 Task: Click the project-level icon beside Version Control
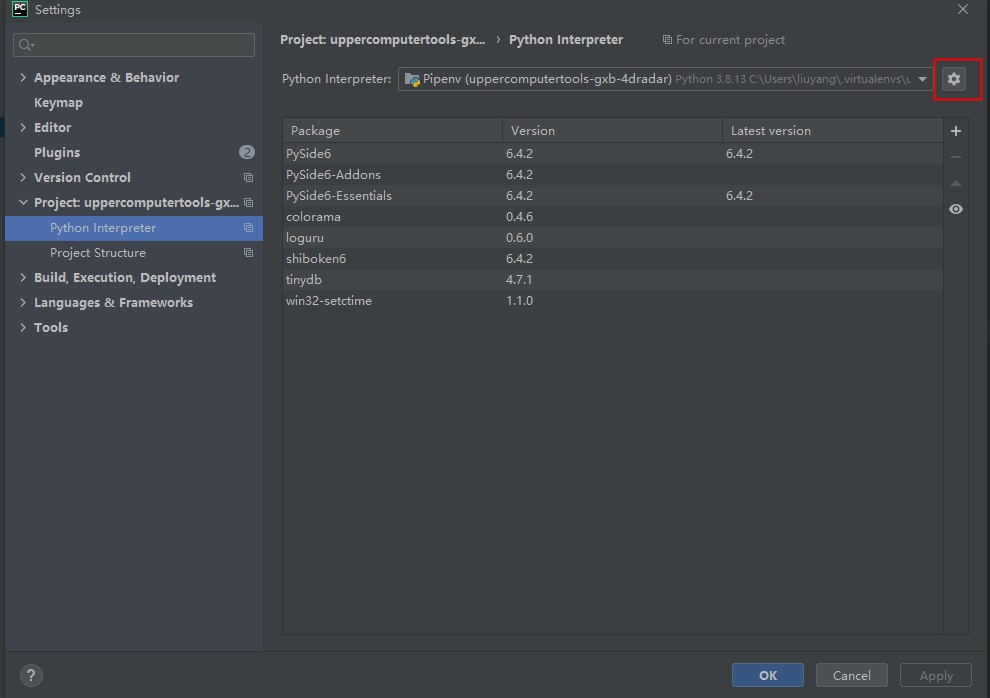[x=248, y=178]
